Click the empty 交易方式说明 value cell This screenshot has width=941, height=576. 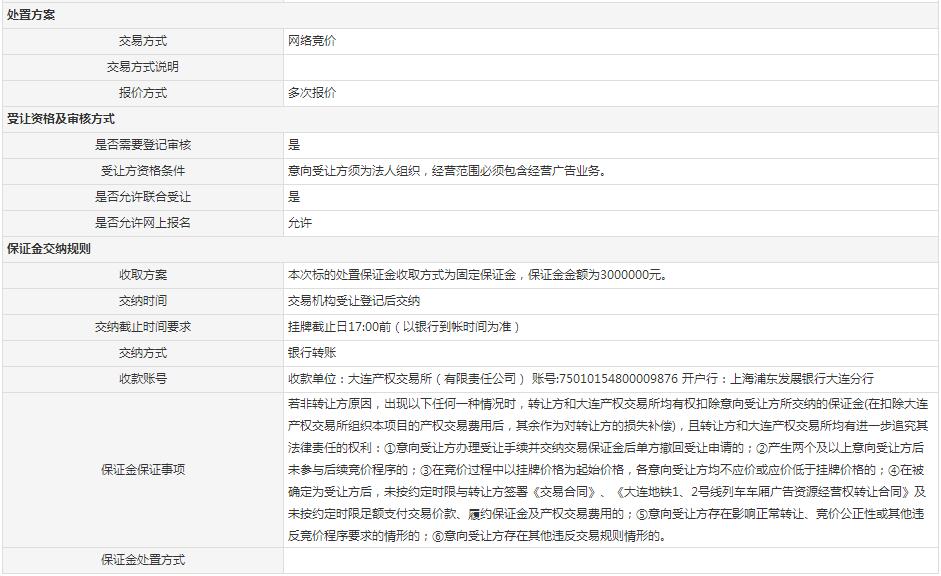tap(610, 67)
